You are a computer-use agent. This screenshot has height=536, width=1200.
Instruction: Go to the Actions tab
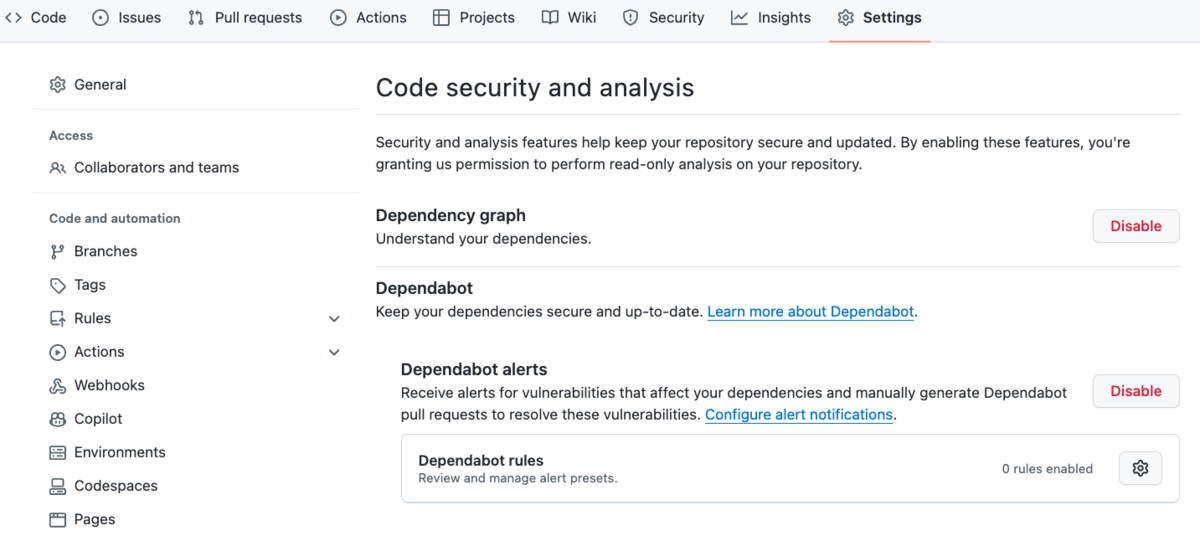coord(368,17)
